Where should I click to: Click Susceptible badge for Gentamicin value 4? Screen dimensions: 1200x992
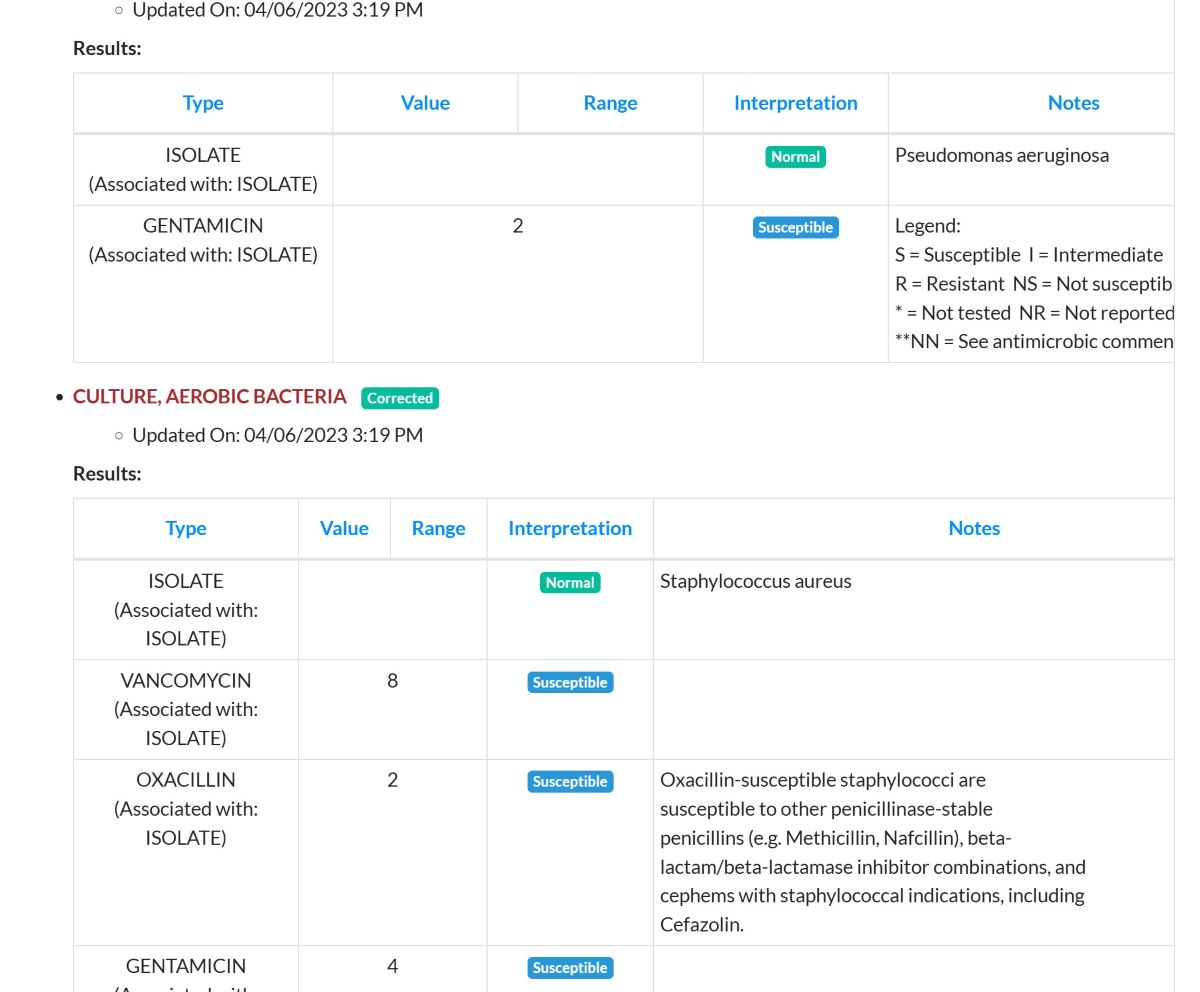(x=570, y=967)
